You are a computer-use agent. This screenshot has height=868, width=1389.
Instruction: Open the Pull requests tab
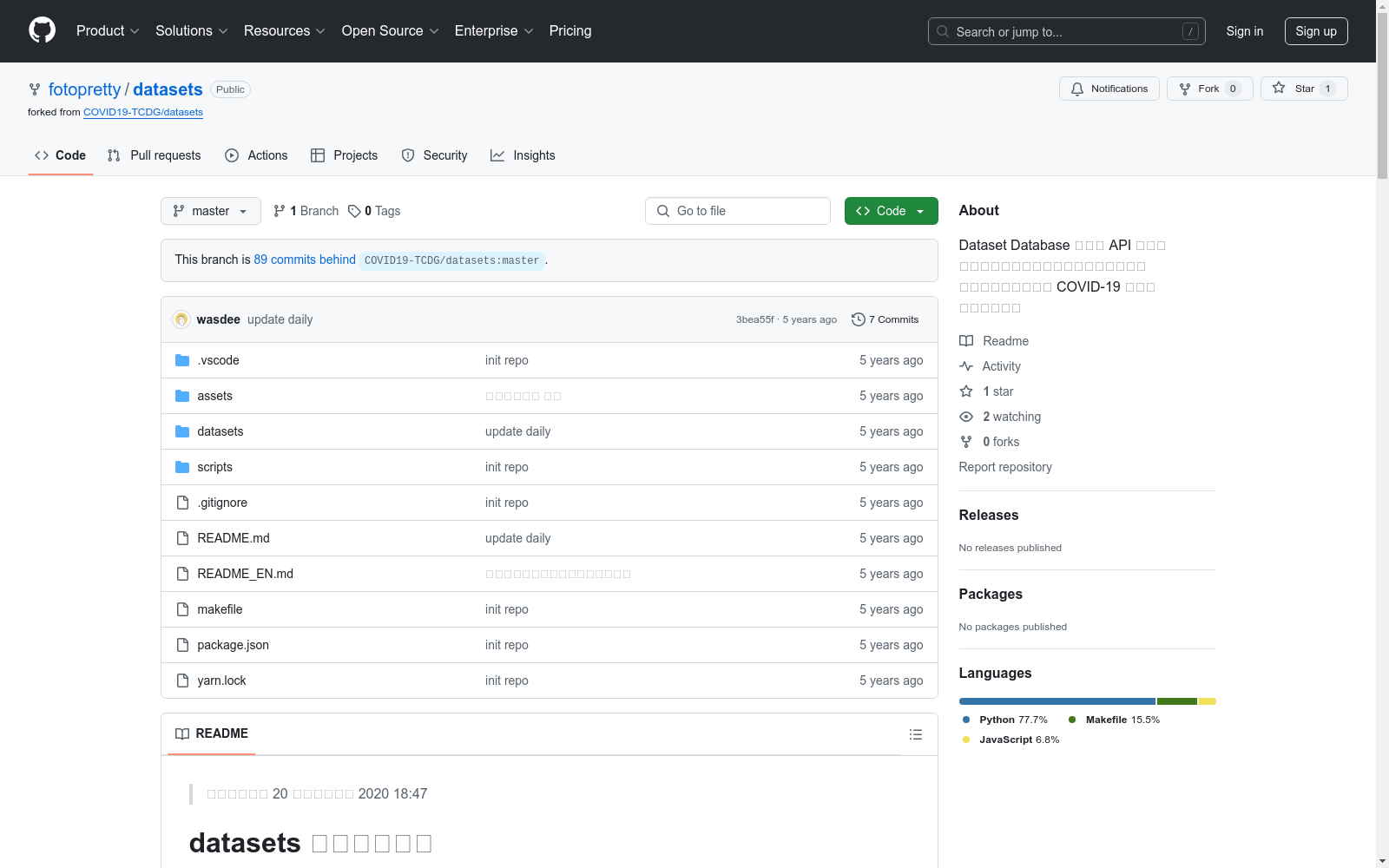155,155
